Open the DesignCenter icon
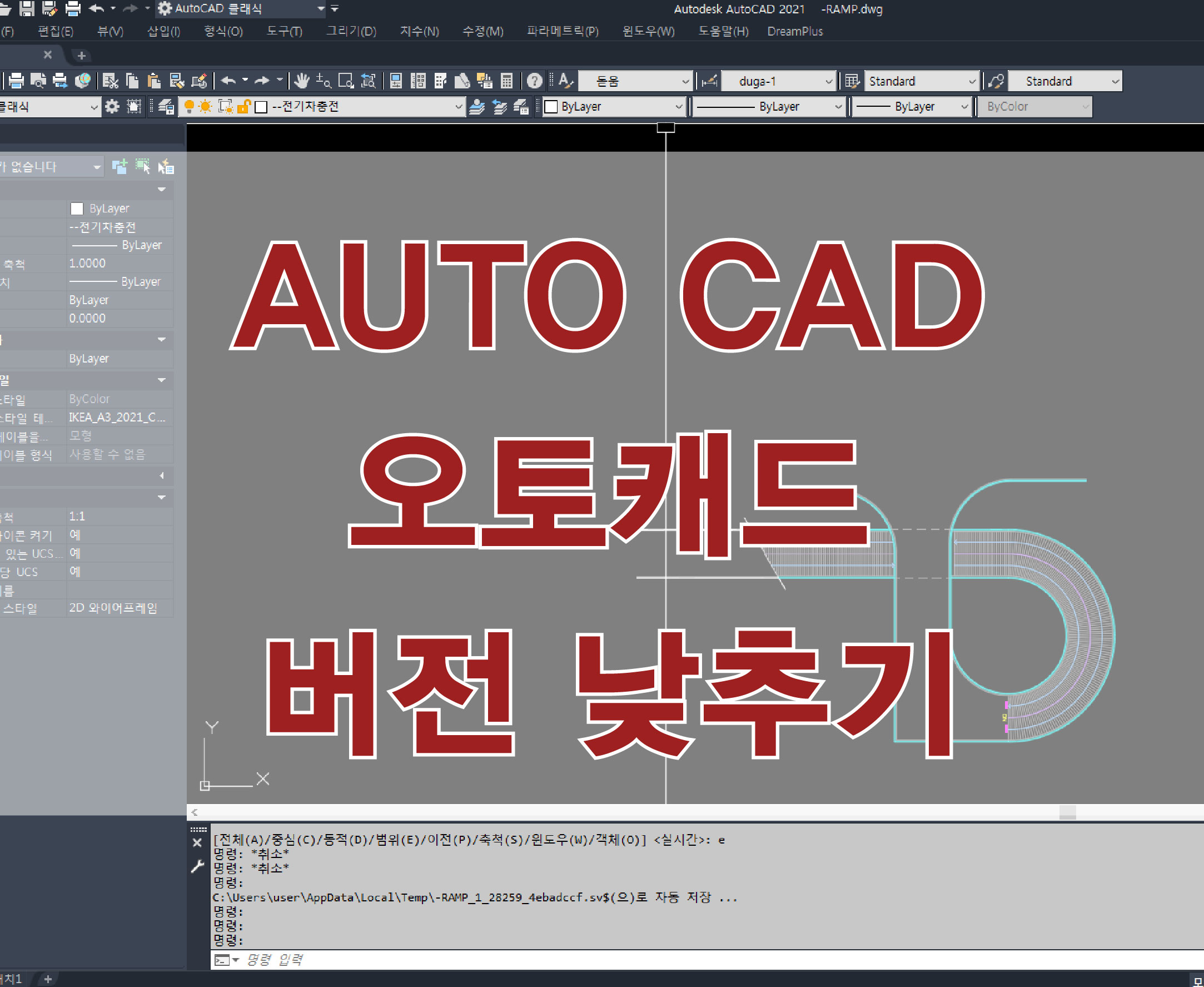Screen dimensions: 1204x987 click(418, 81)
